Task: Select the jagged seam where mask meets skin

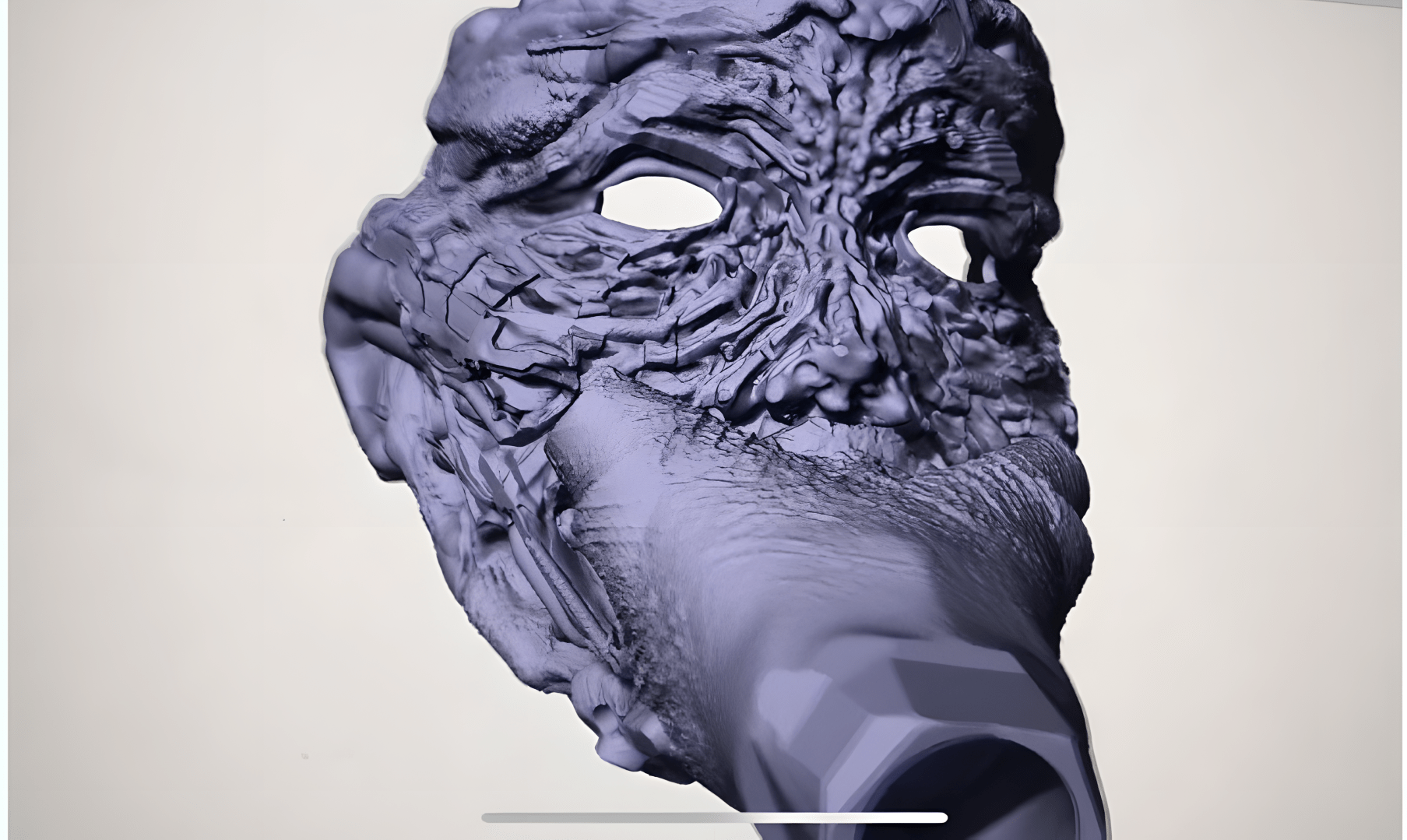Action: [701, 413]
